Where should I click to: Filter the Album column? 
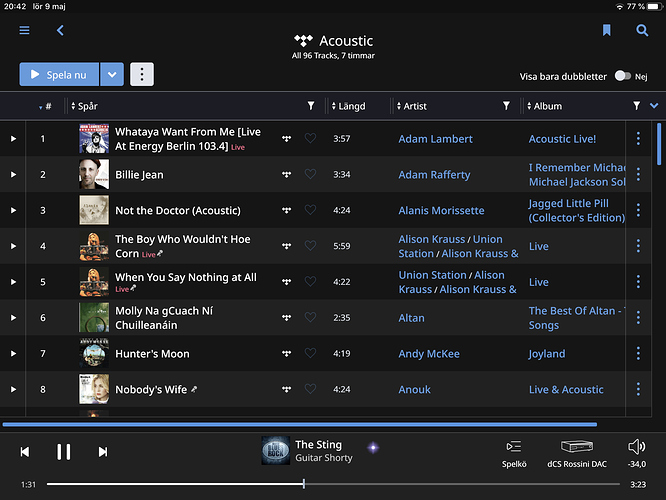click(x=636, y=106)
